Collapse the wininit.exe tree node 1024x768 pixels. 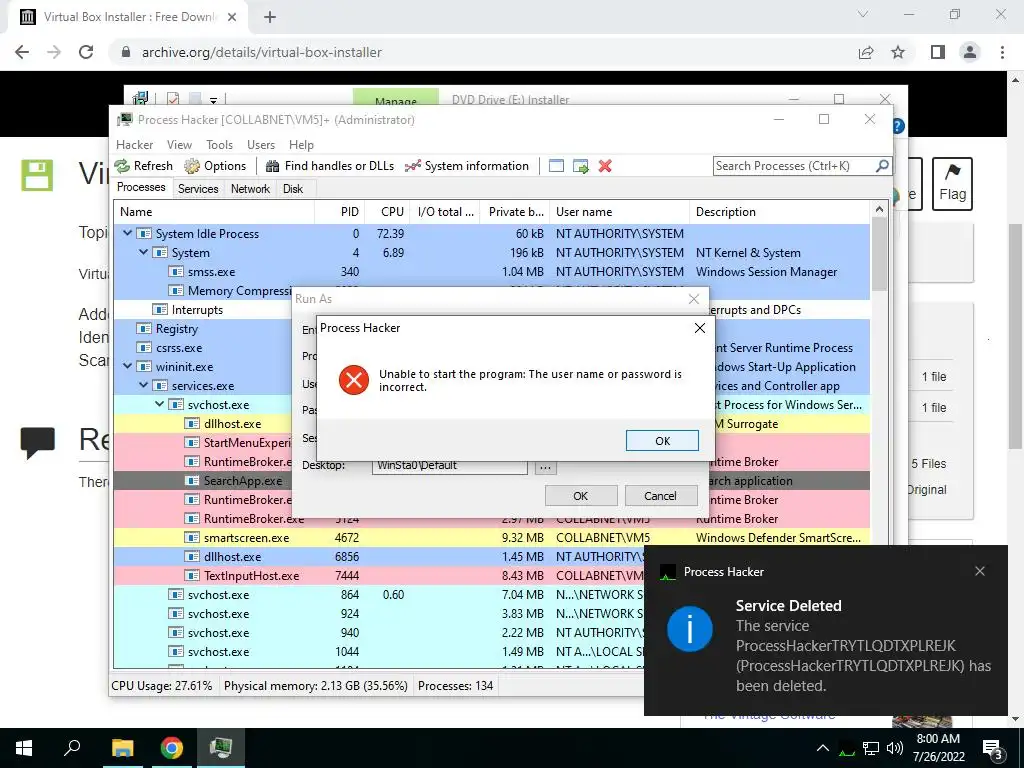click(x=127, y=366)
